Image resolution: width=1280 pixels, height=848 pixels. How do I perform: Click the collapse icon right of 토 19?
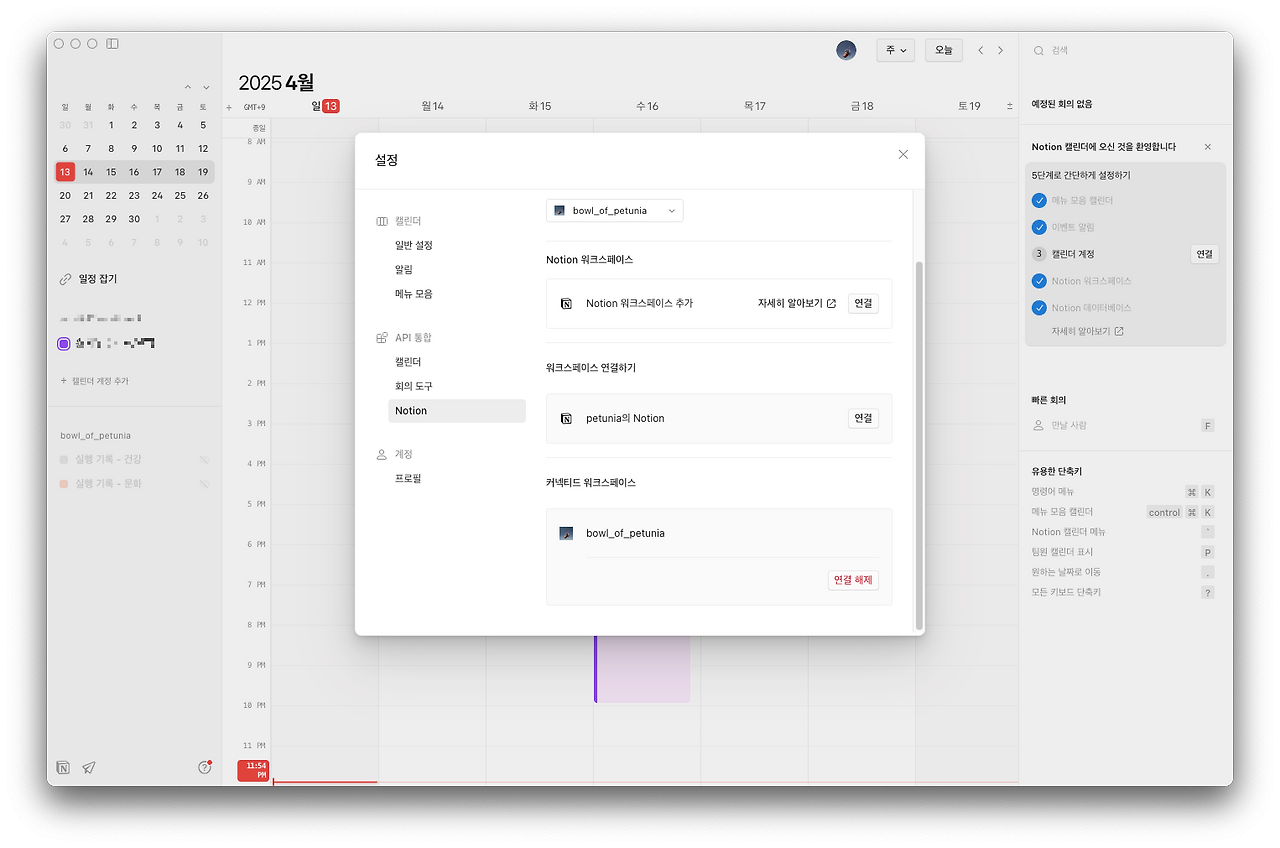1009,106
